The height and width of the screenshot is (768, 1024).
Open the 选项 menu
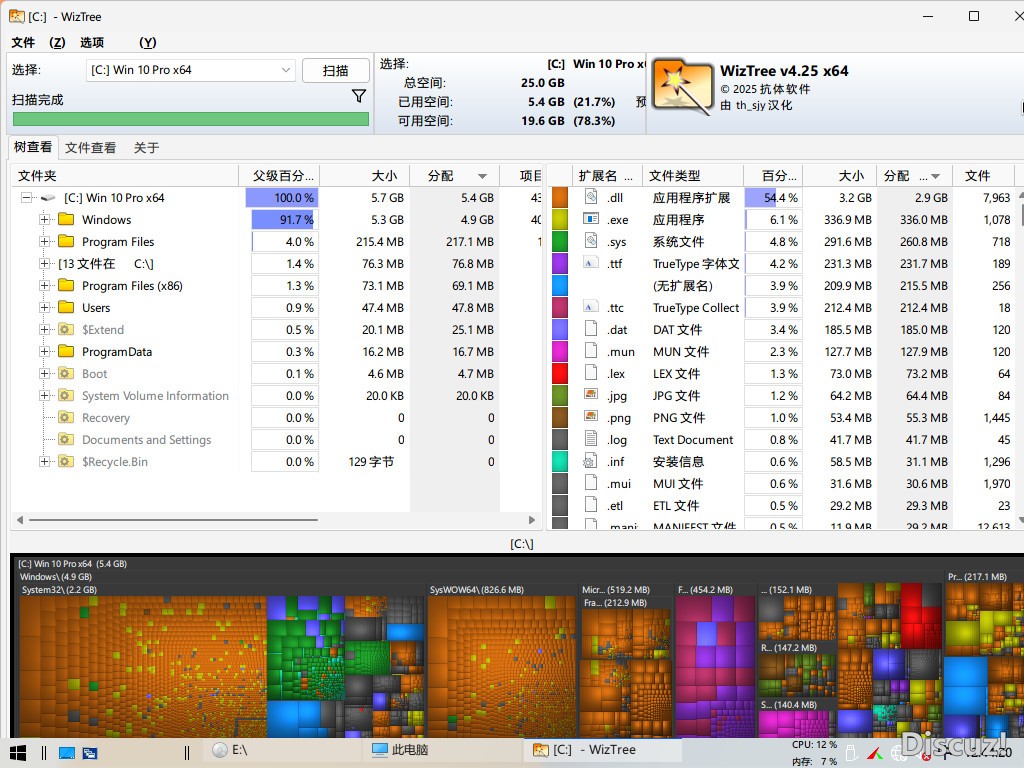(x=92, y=42)
